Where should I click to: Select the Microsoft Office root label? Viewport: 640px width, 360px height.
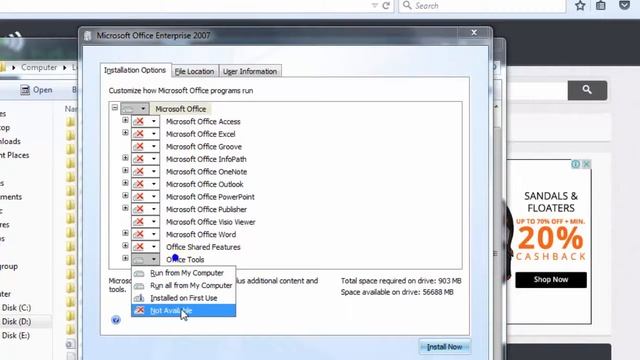180,109
